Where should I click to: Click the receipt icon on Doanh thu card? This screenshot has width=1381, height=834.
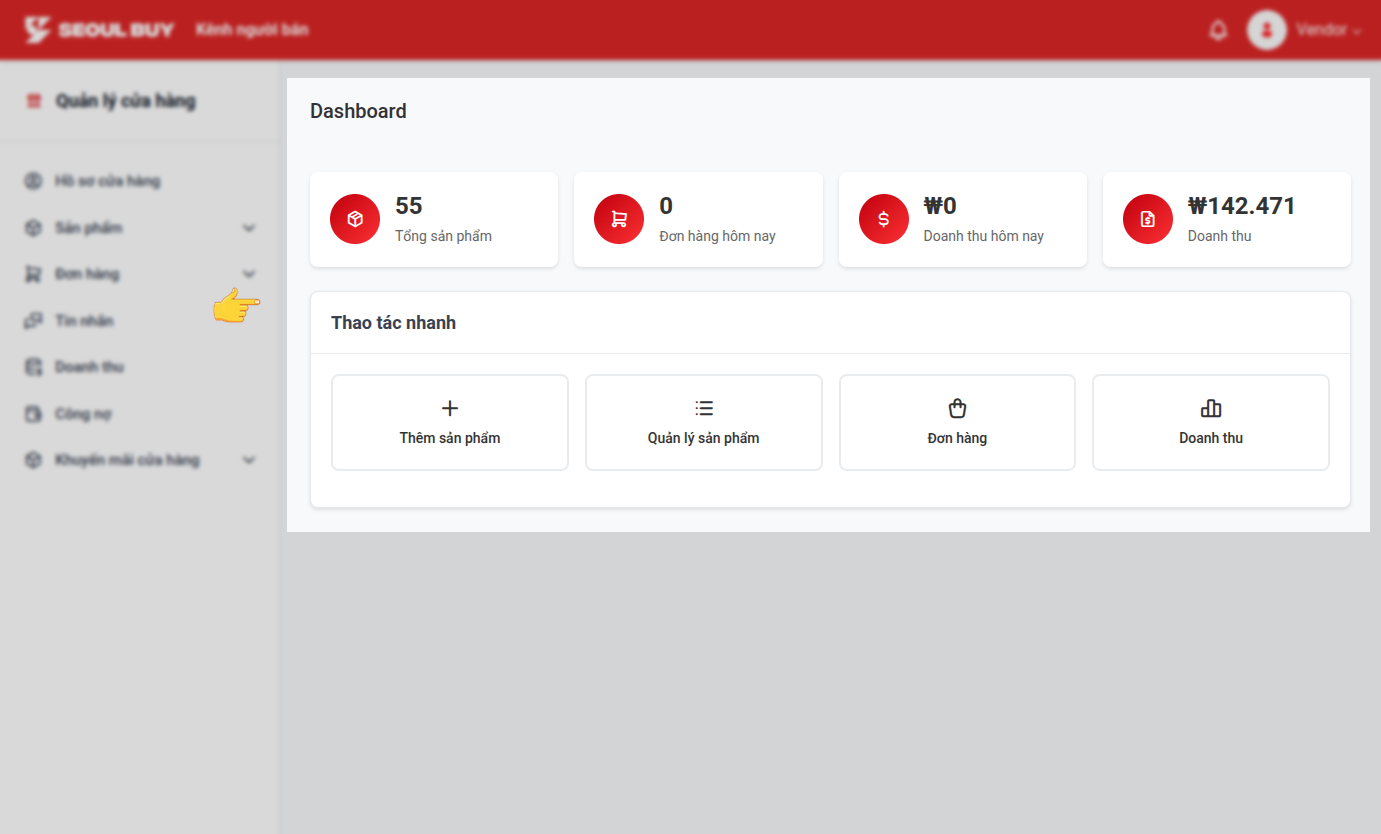(x=1147, y=219)
